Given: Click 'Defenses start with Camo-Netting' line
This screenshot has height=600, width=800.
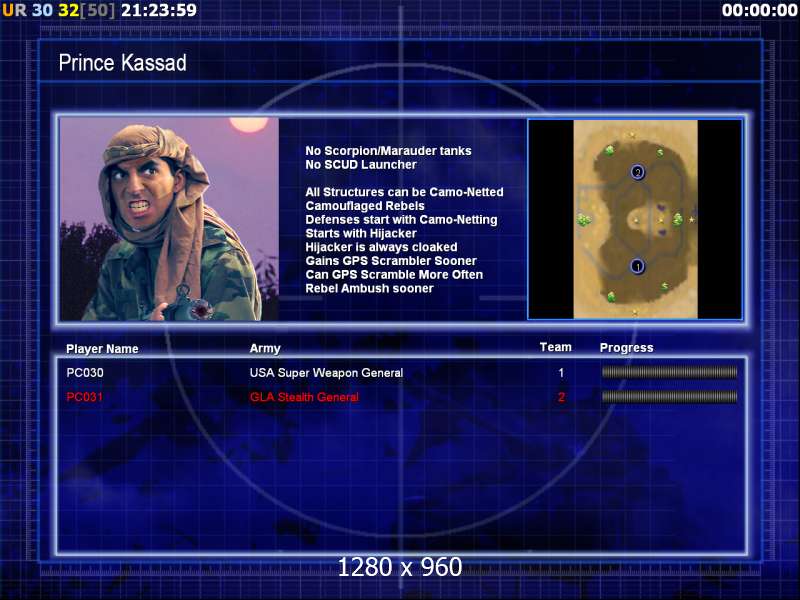Looking at the screenshot, I should coord(401,220).
